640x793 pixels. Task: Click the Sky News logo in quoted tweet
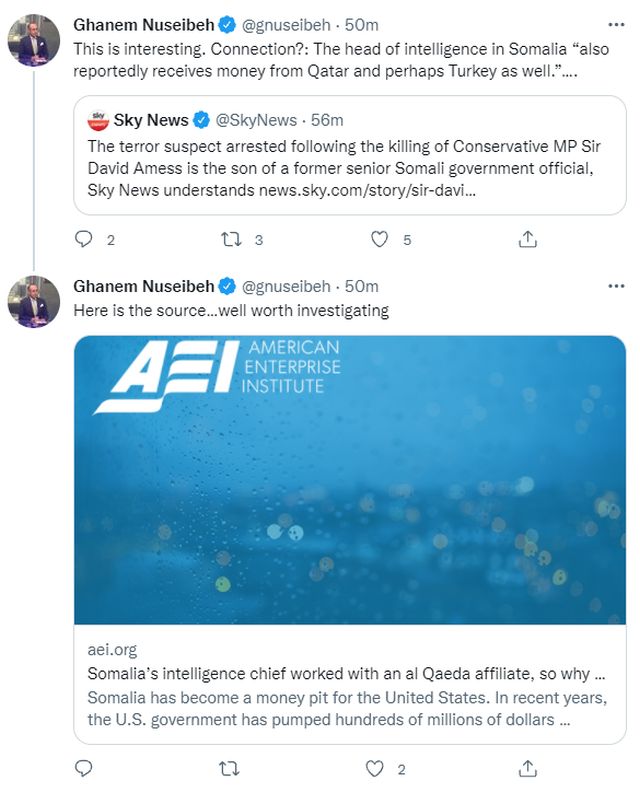(99, 121)
